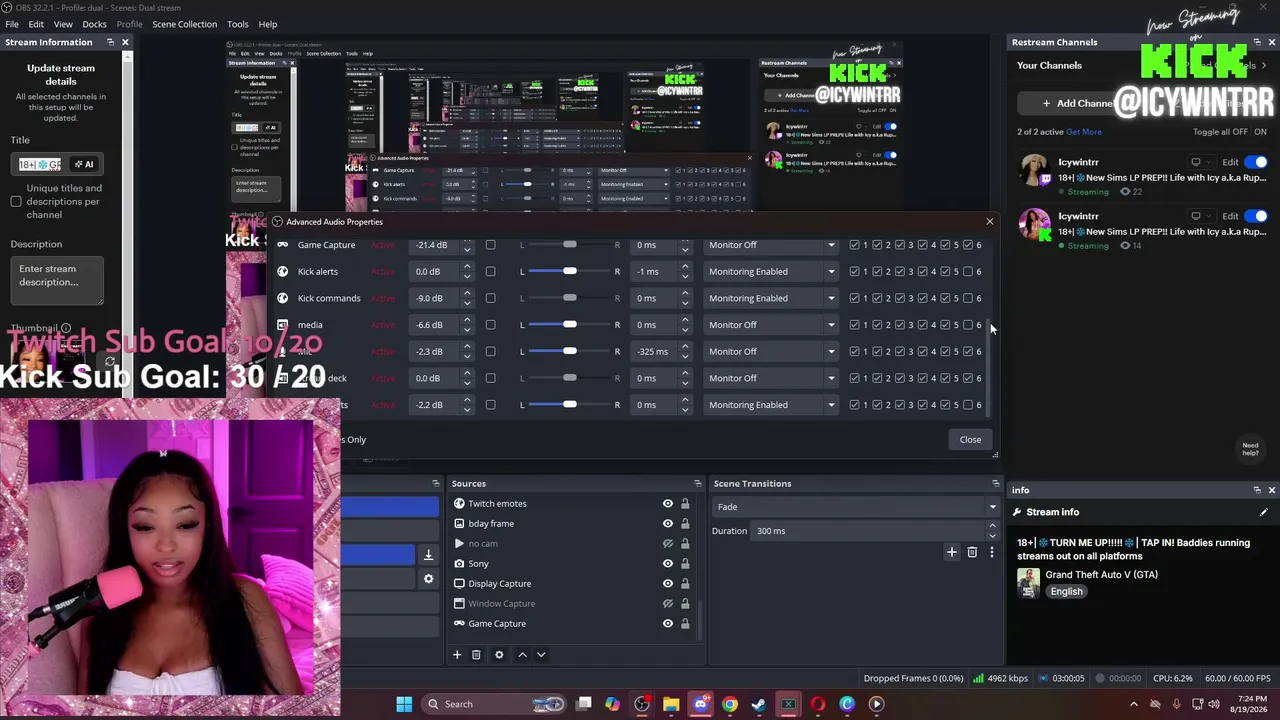Show the no cam source
Viewport: 1280px width, 720px height.
pos(668,544)
